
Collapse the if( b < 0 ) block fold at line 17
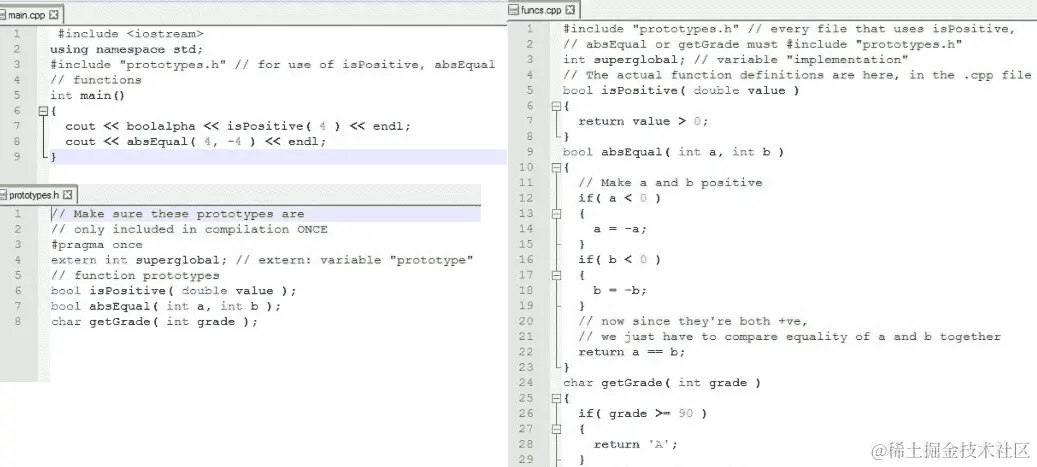[x=556, y=275]
